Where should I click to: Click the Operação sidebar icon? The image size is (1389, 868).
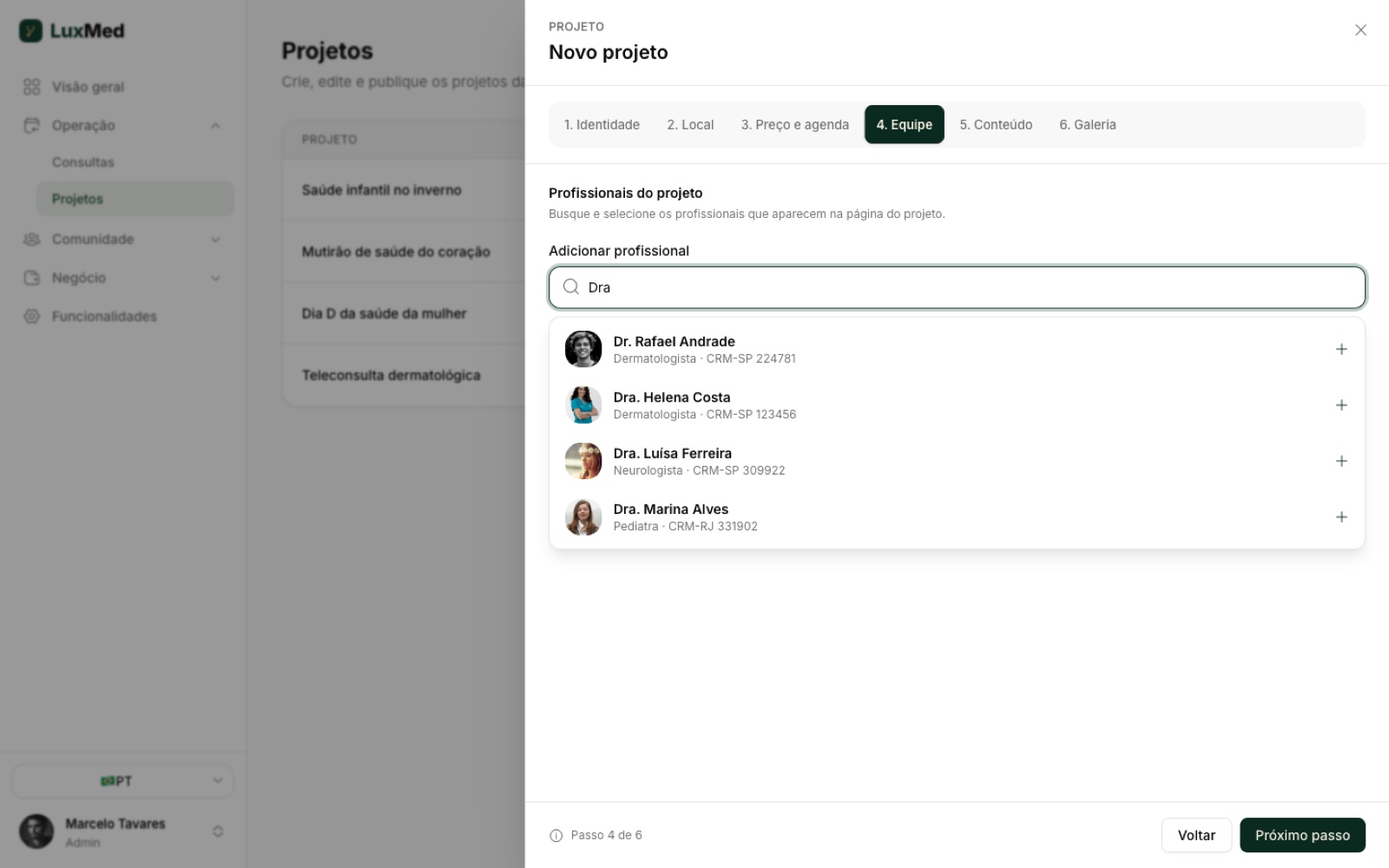click(32, 125)
